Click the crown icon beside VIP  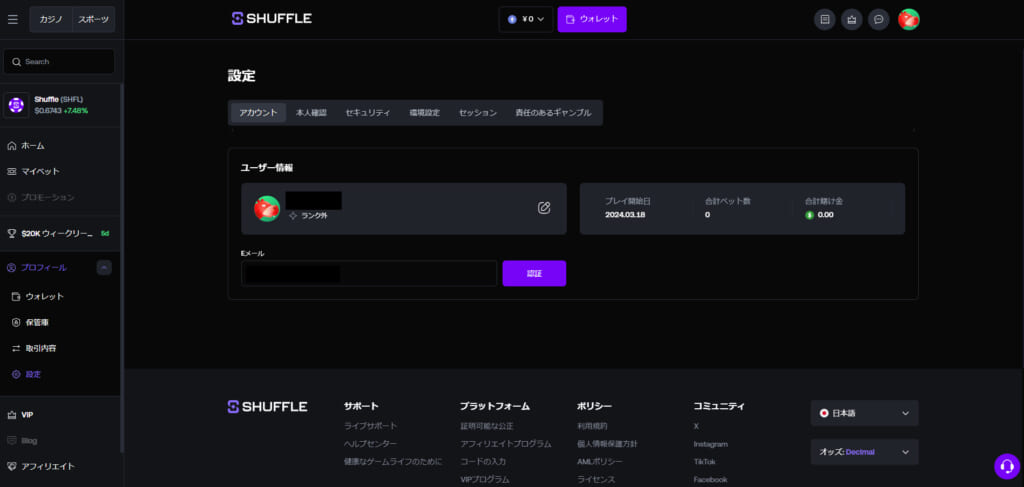point(11,415)
